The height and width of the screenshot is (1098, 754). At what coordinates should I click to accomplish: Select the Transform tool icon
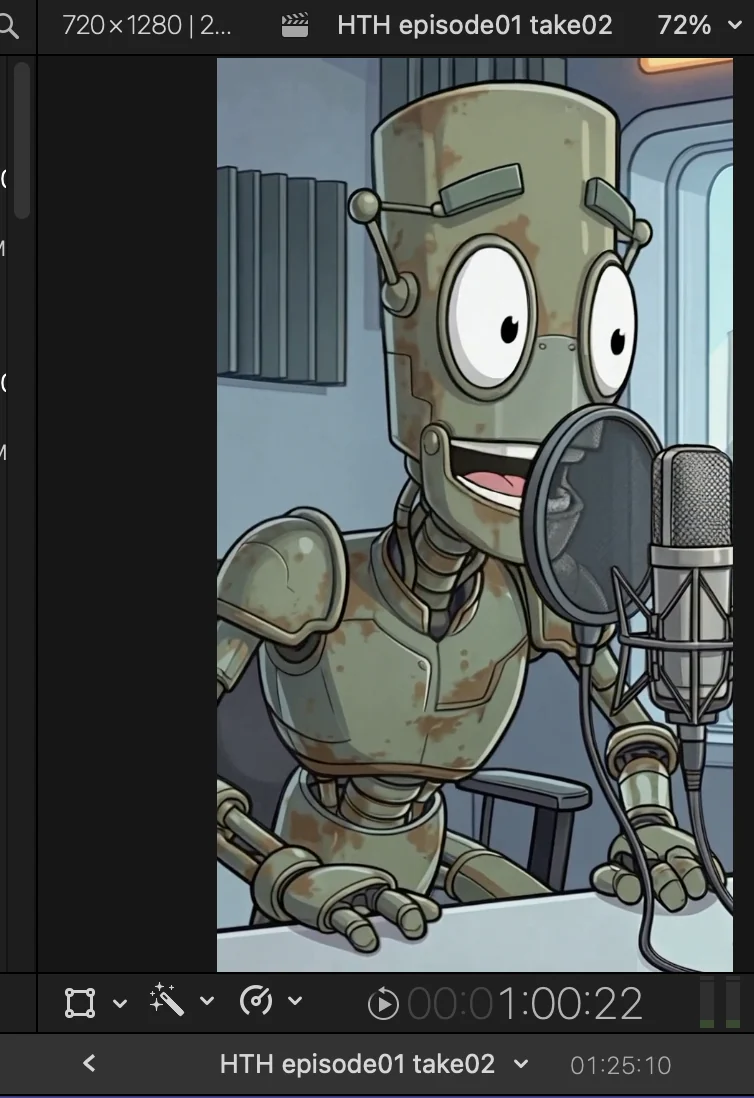tap(80, 1002)
